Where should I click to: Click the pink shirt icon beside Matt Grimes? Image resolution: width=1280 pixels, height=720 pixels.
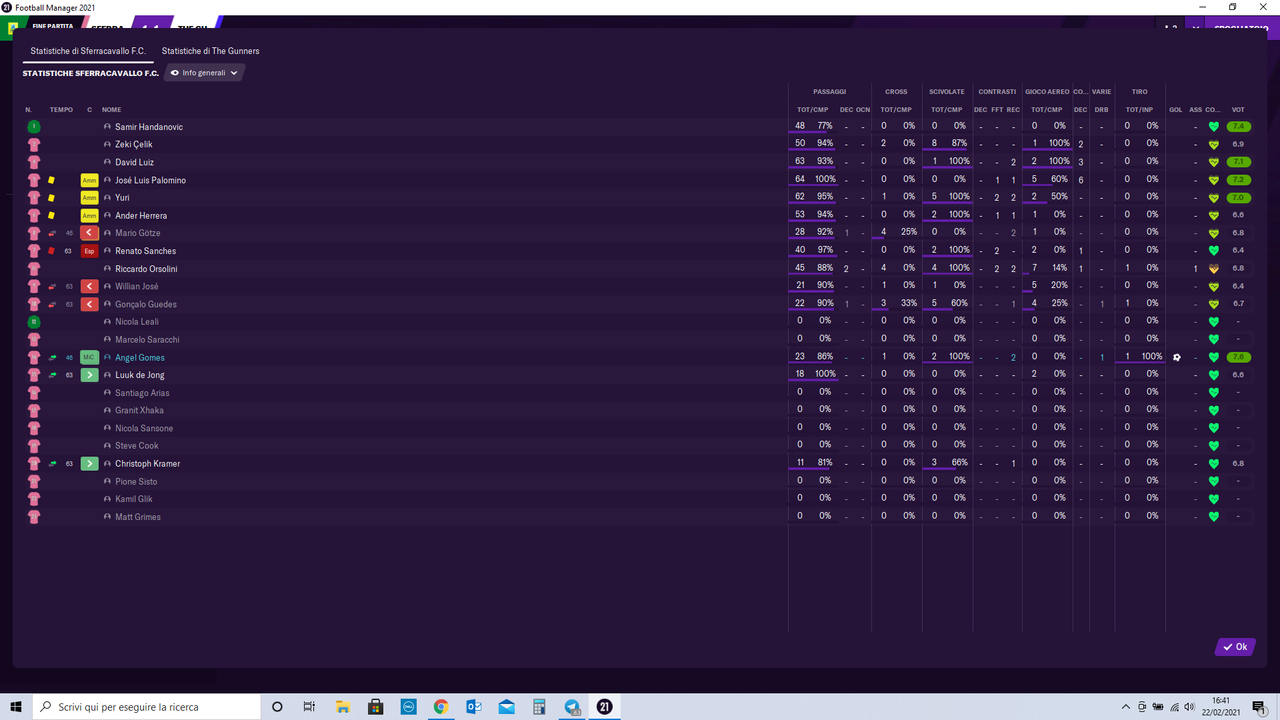34,517
